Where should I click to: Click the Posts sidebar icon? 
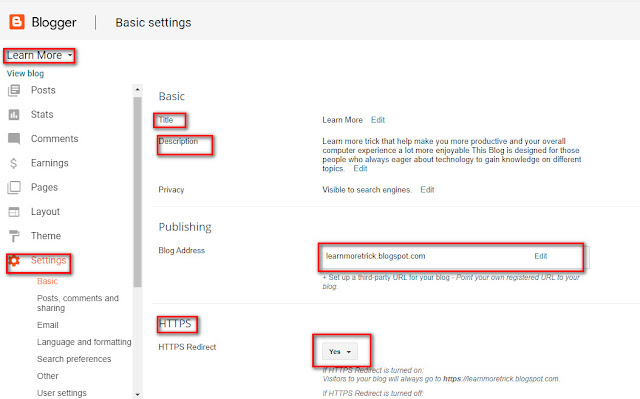(x=14, y=90)
